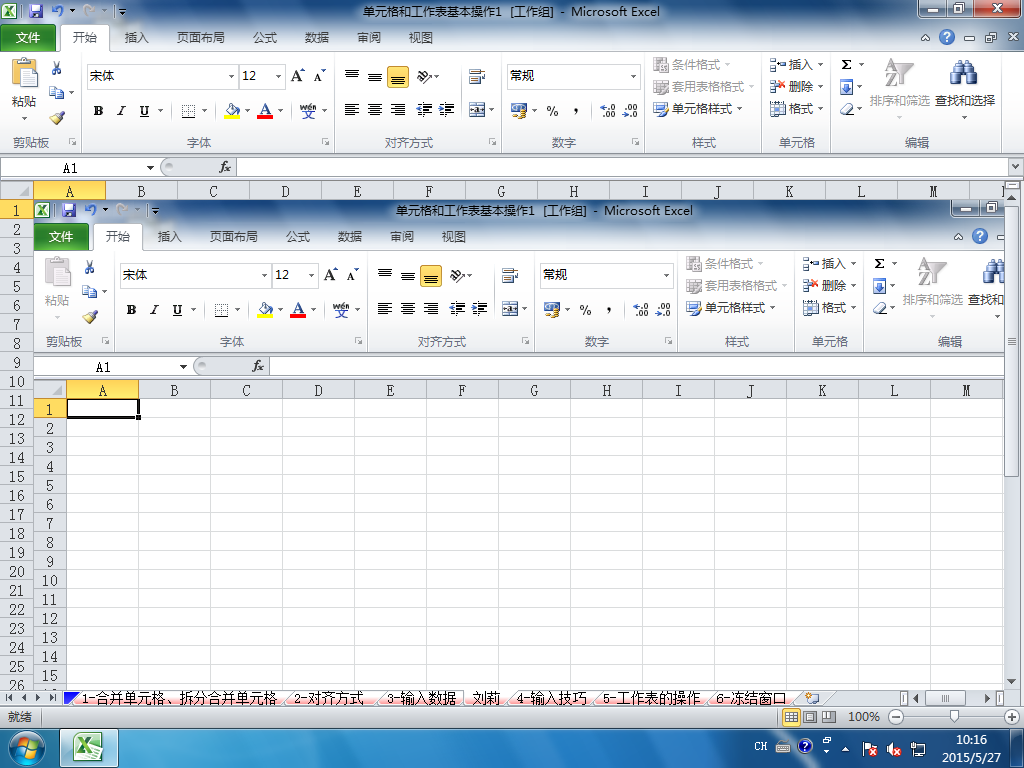Viewport: 1024px width, 768px height.
Task: Click decrease indent in the outer ribbon
Action: [x=424, y=110]
